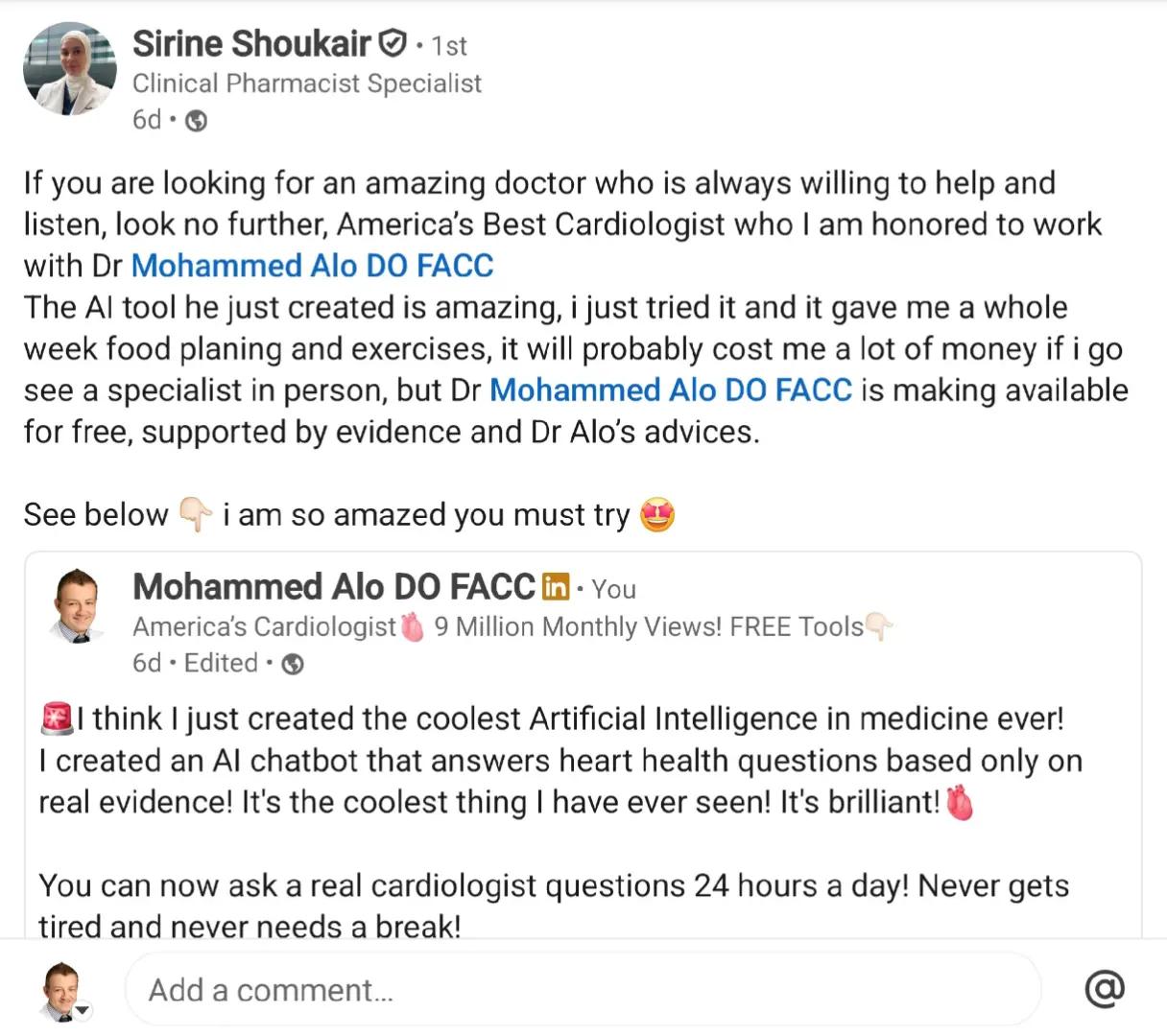This screenshot has width=1167, height=1036.
Task: Click the verified badge beside Sirine Shoukair
Action: coord(393,43)
